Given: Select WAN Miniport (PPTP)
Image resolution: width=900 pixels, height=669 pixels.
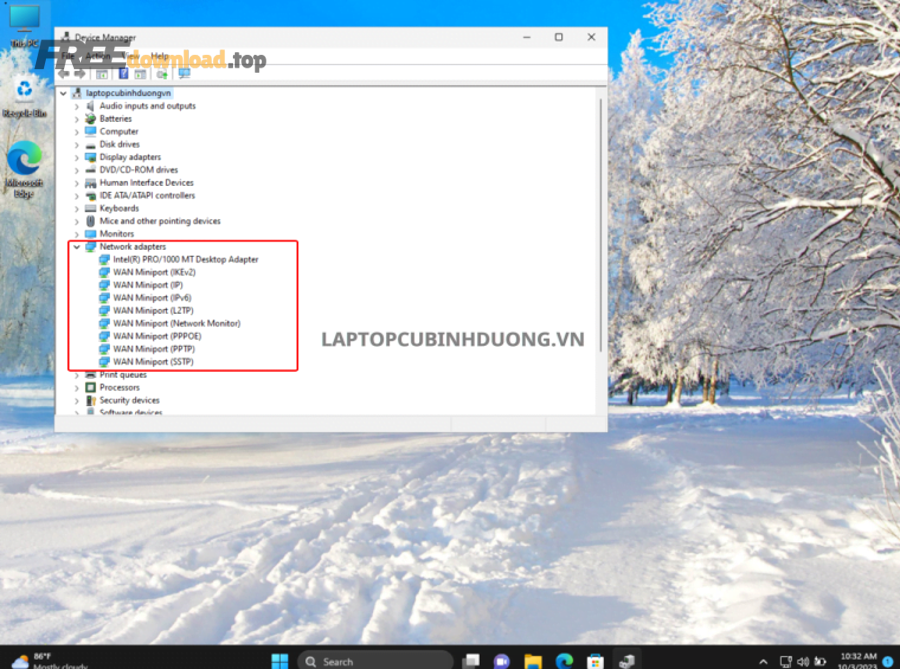Looking at the screenshot, I should tap(154, 349).
